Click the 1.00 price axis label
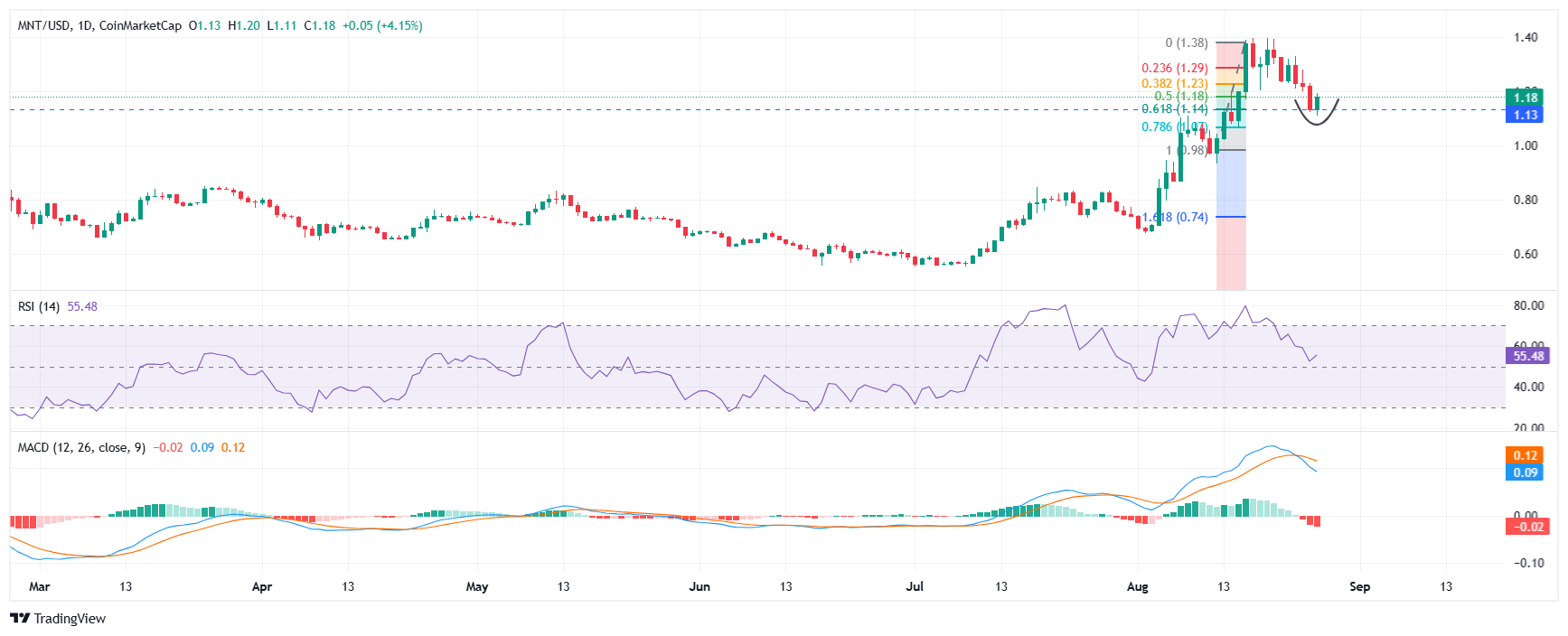1568x636 pixels. 1526,145
